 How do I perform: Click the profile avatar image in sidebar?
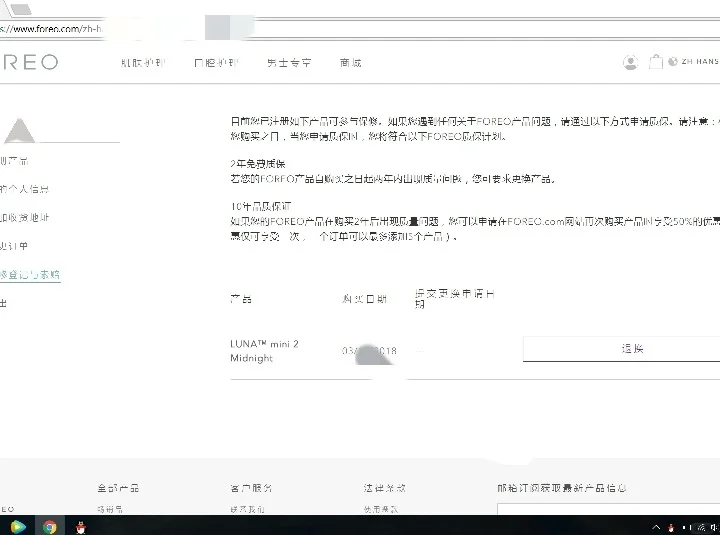click(x=19, y=130)
